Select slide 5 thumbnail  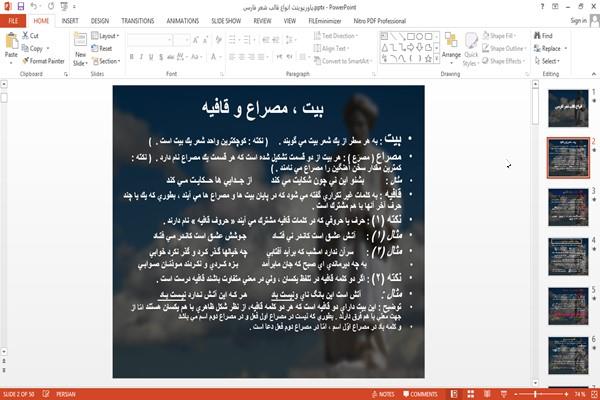click(568, 306)
